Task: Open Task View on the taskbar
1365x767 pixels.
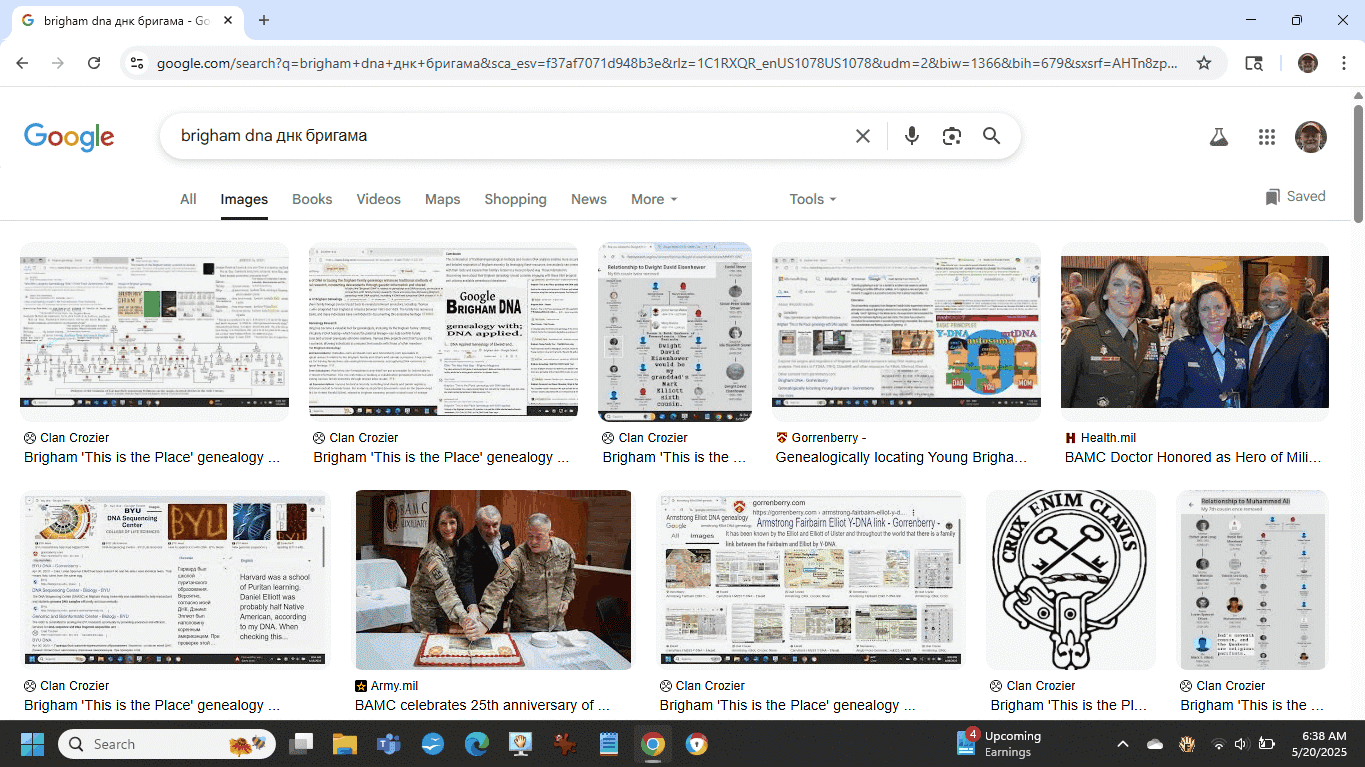Action: click(x=300, y=744)
